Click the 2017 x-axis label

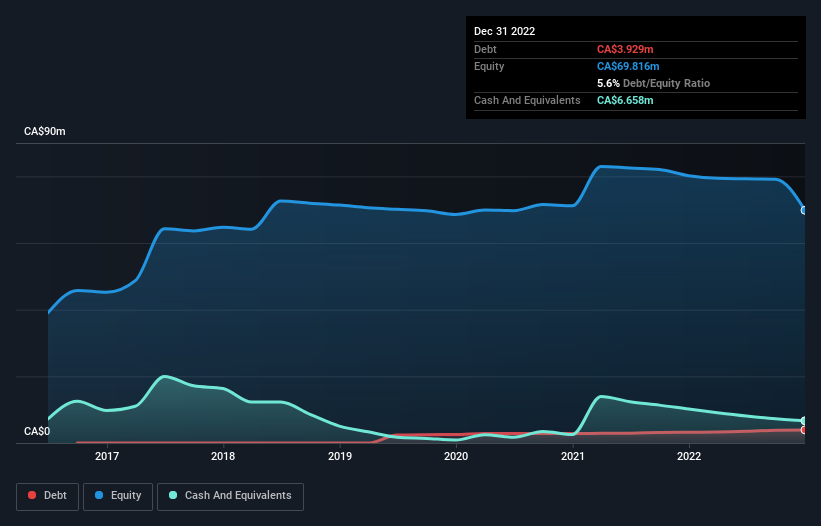(x=107, y=456)
